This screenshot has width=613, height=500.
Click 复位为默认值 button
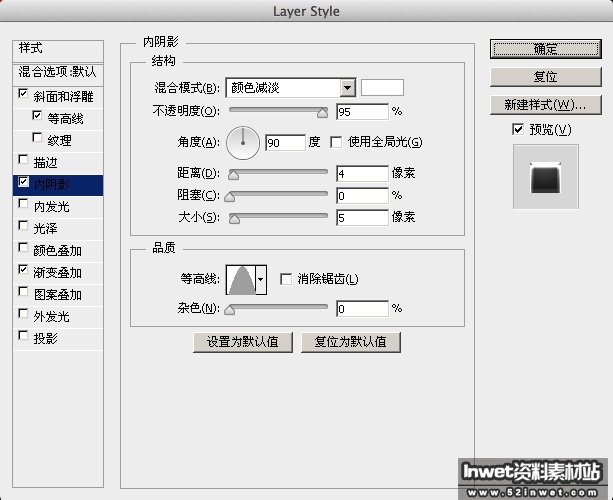[351, 342]
